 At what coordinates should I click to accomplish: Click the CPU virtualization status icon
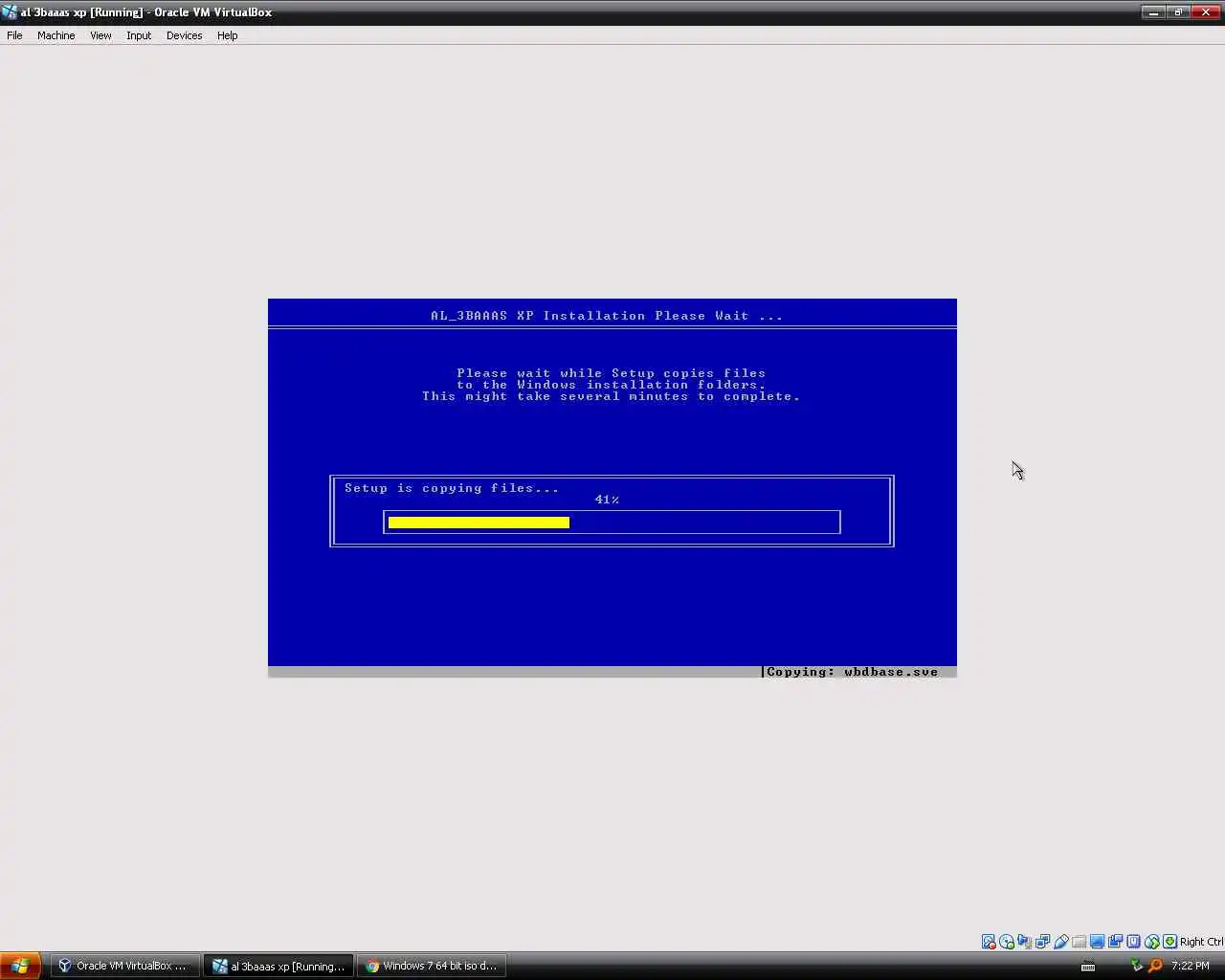1134,942
